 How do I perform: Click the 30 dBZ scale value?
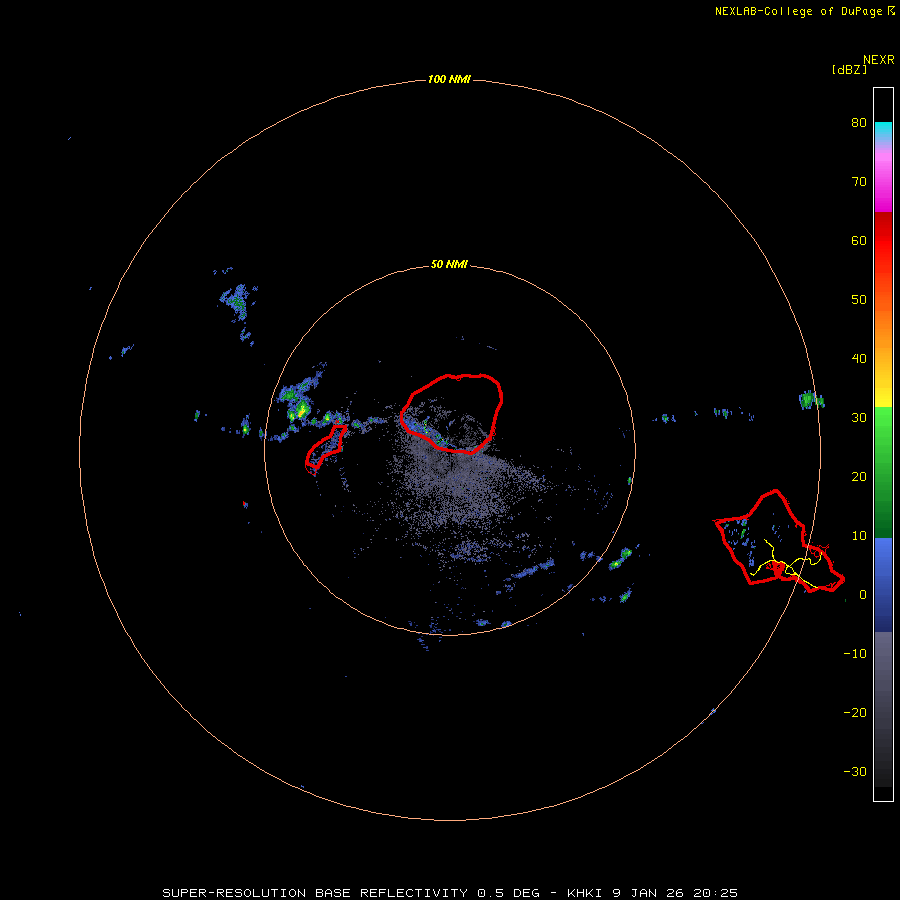click(x=859, y=418)
